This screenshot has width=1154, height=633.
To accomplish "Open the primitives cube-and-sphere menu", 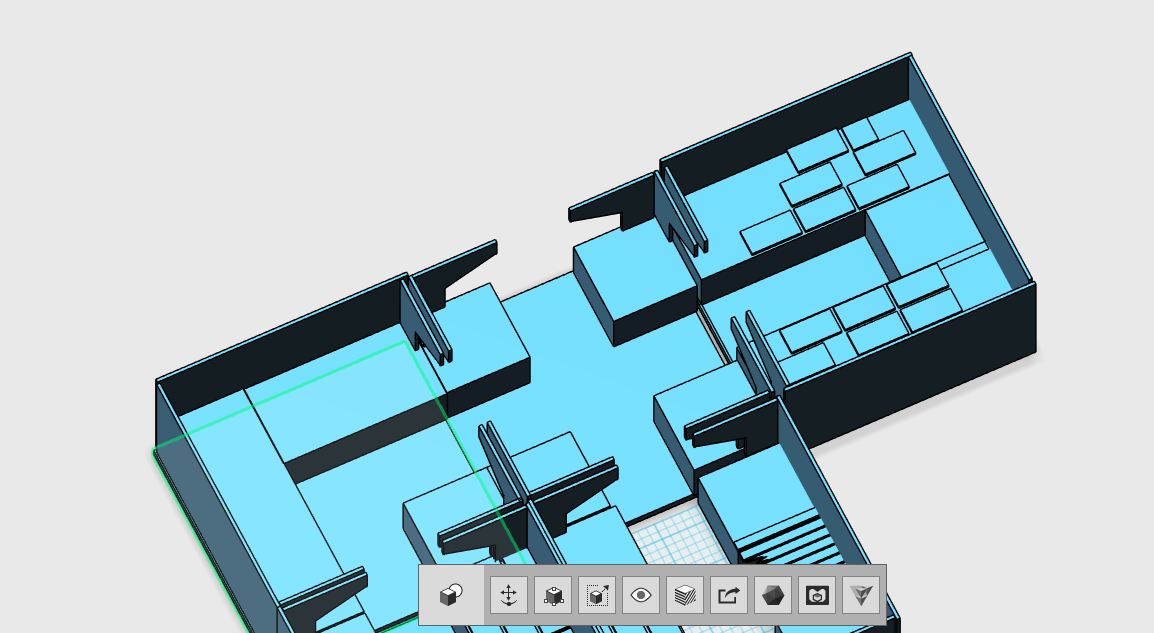I will click(450, 595).
